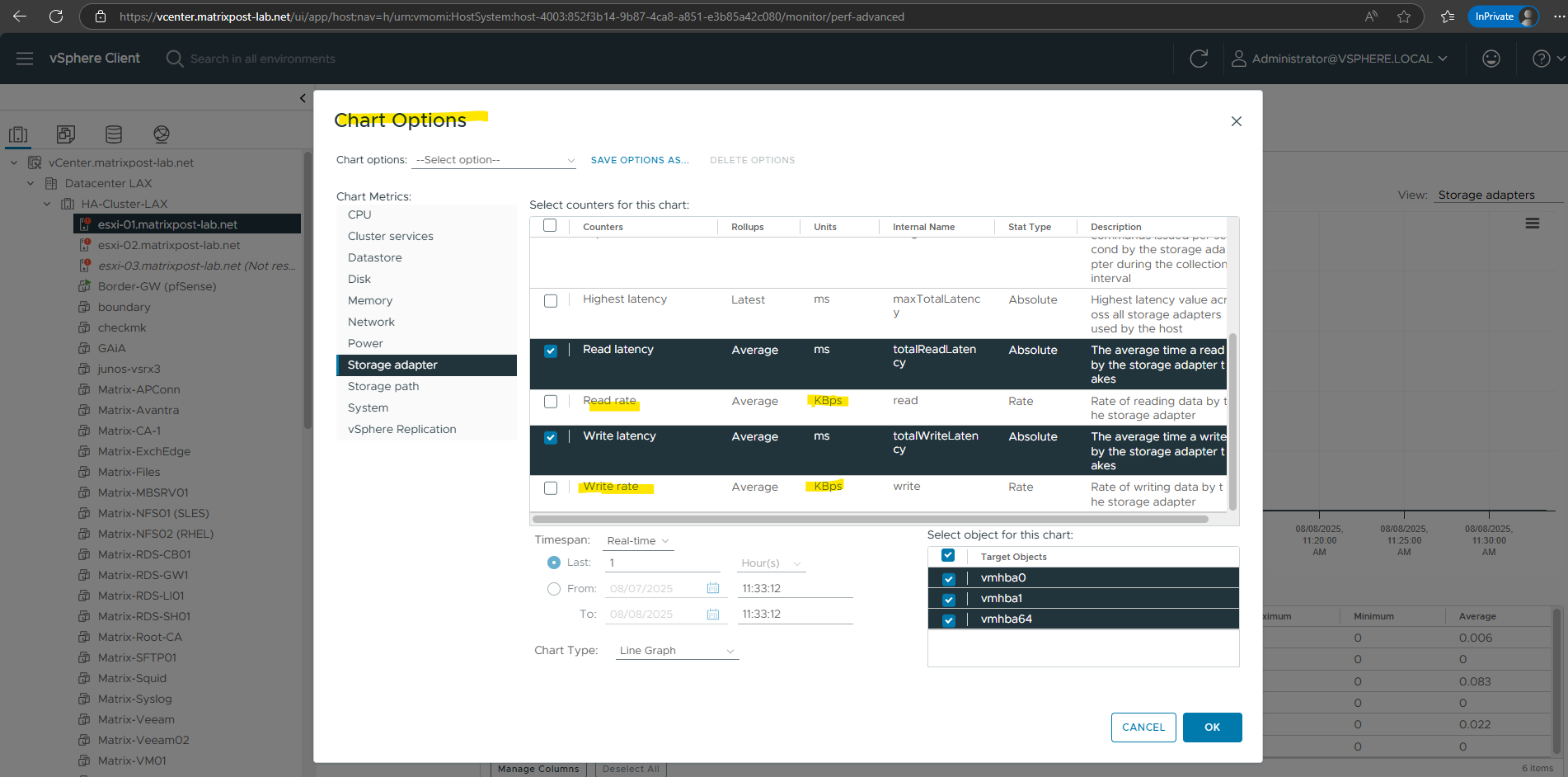Uncheck the vmhba0 target object

(949, 579)
